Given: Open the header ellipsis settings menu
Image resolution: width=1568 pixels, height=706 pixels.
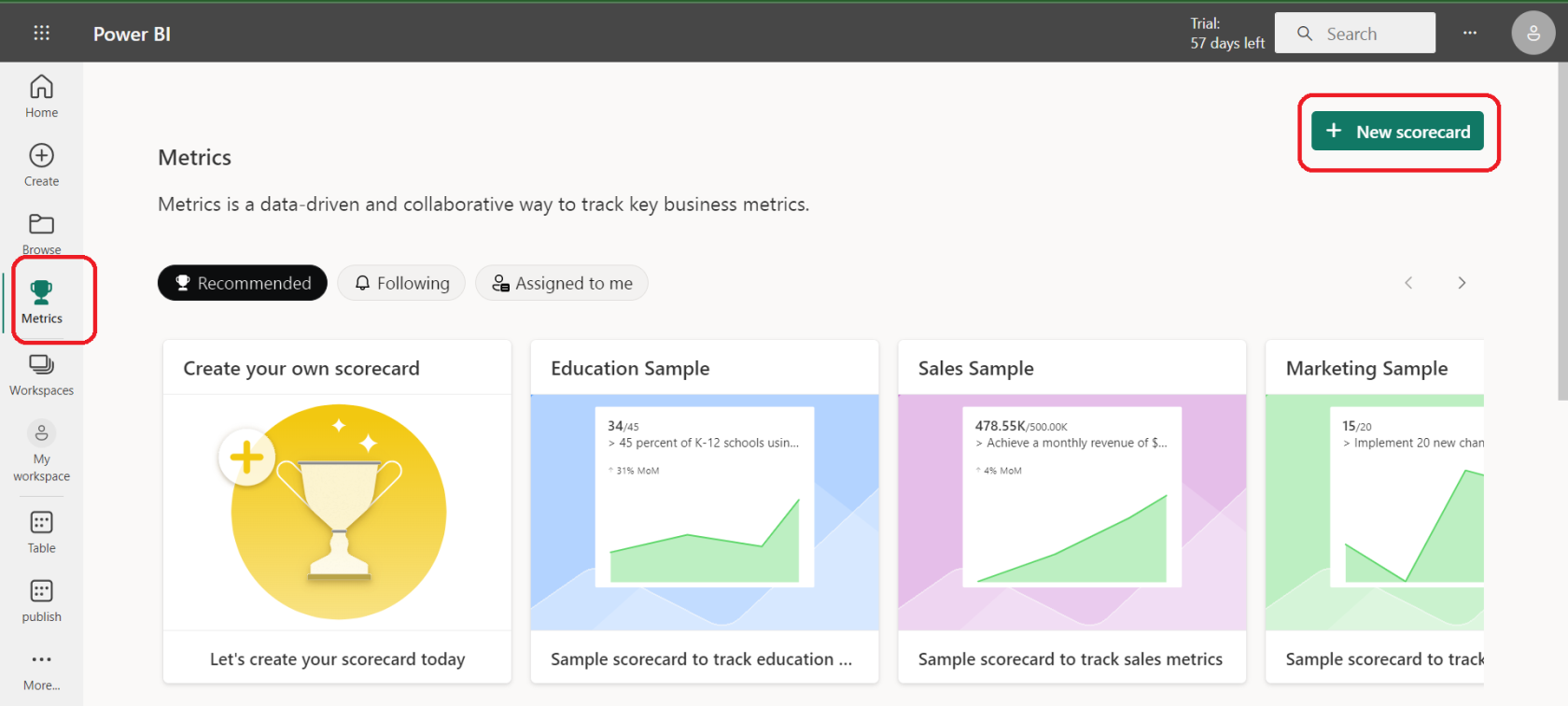Looking at the screenshot, I should [x=1470, y=34].
